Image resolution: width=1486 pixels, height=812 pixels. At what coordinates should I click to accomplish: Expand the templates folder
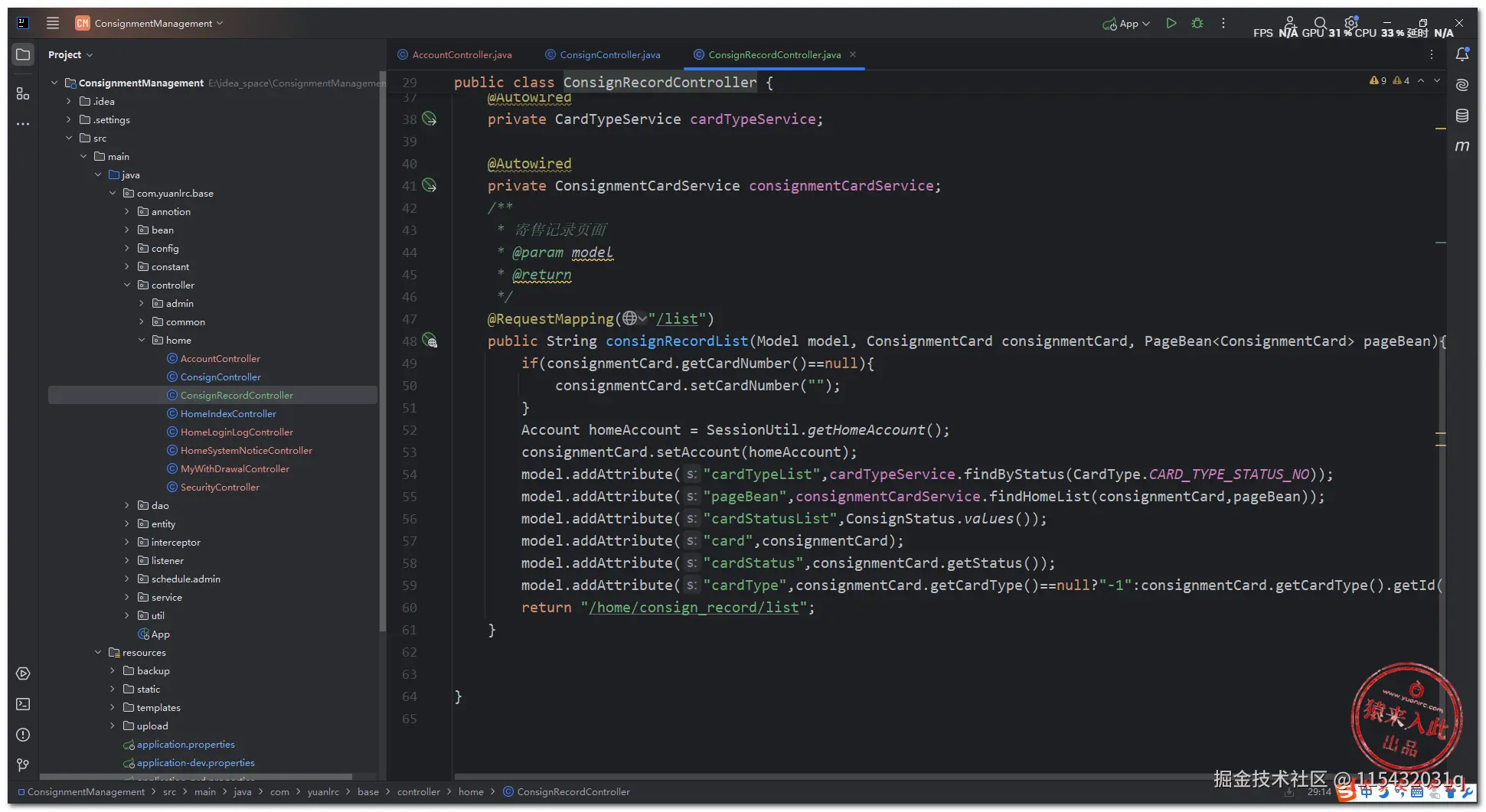(113, 707)
